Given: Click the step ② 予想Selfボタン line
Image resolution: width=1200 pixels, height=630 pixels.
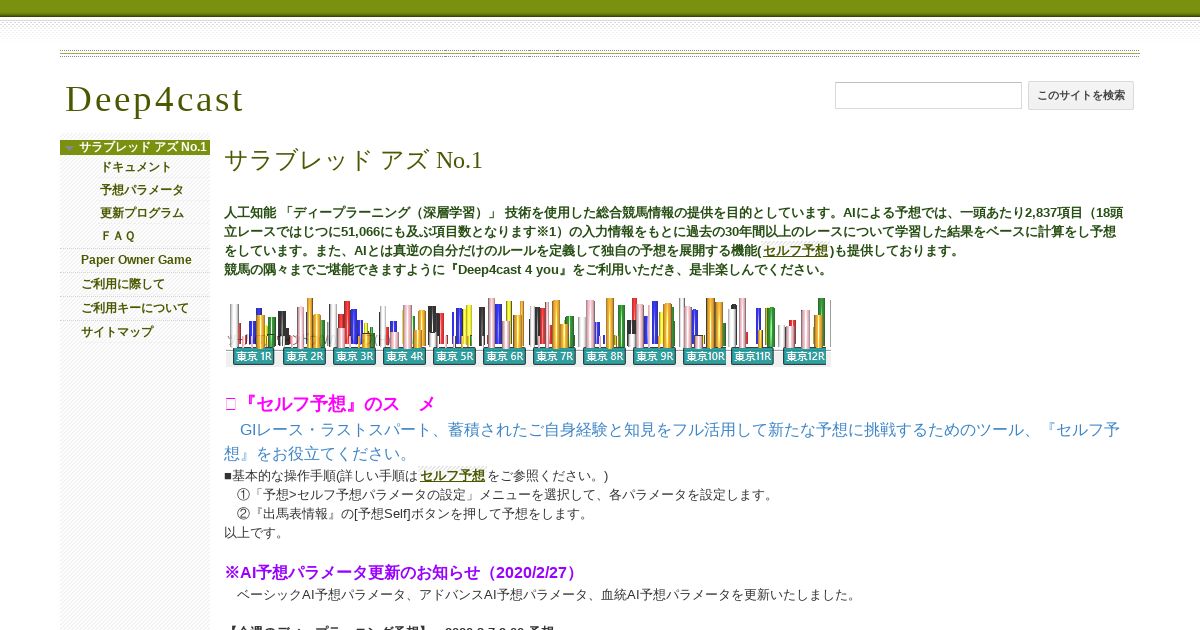Looking at the screenshot, I should coord(414,514).
